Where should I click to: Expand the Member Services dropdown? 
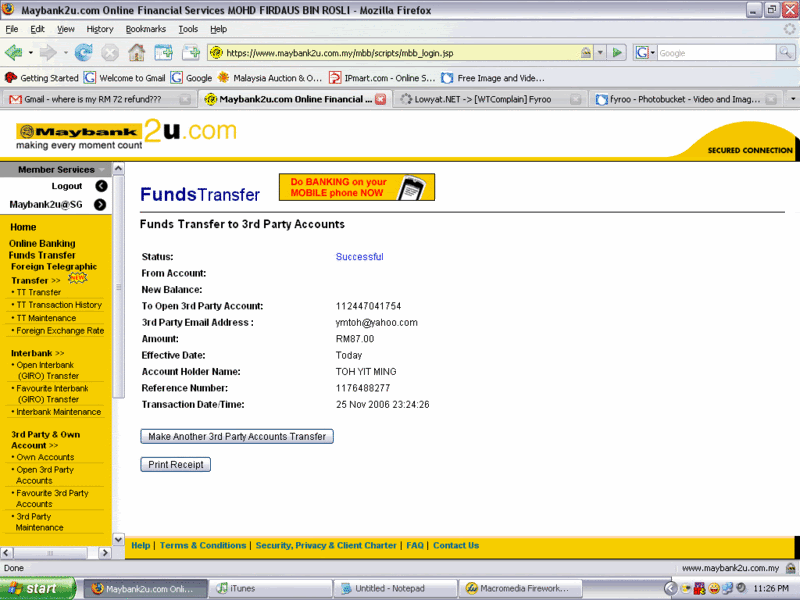point(101,170)
